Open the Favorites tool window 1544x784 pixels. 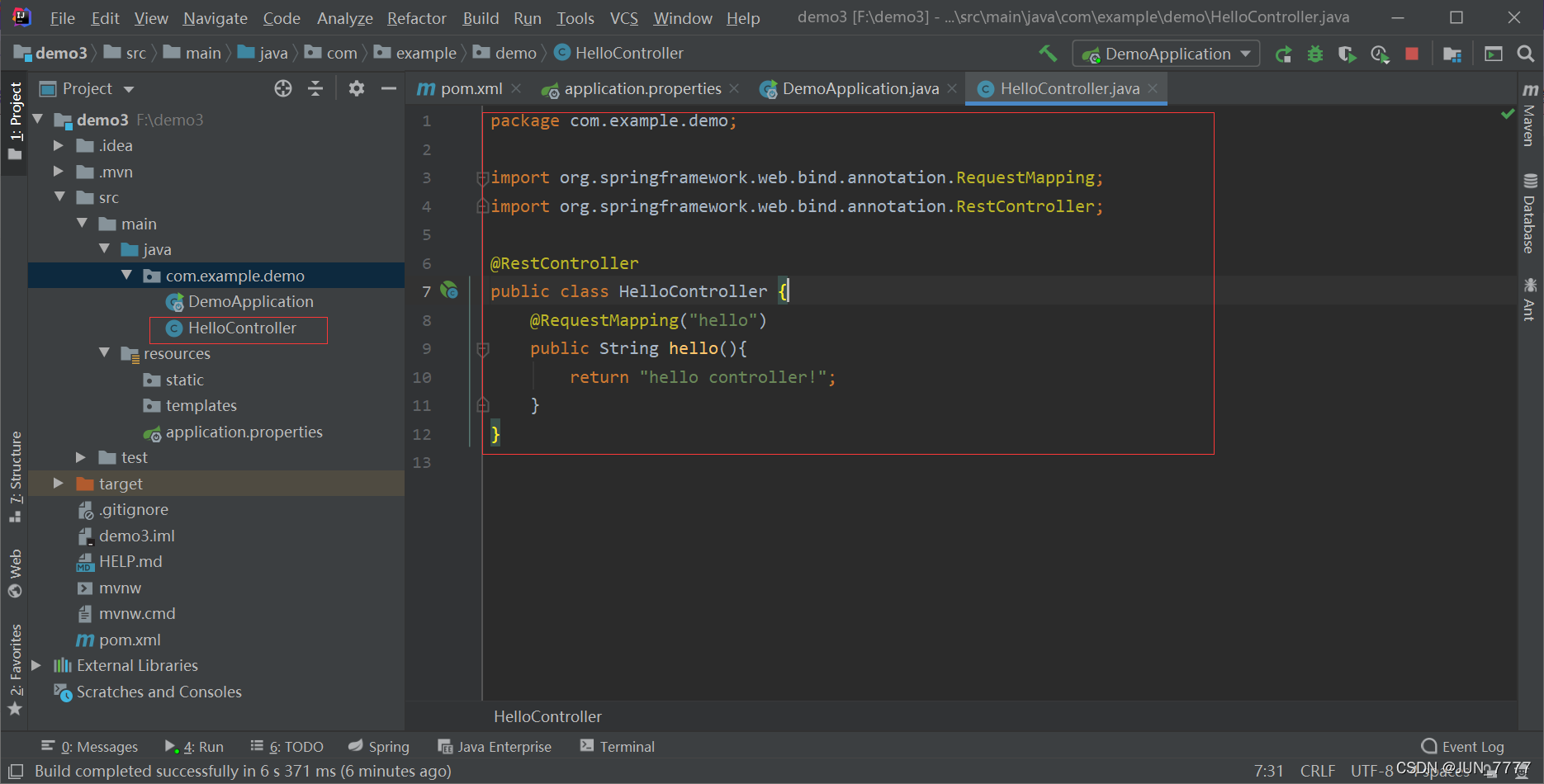pyautogui.click(x=15, y=669)
